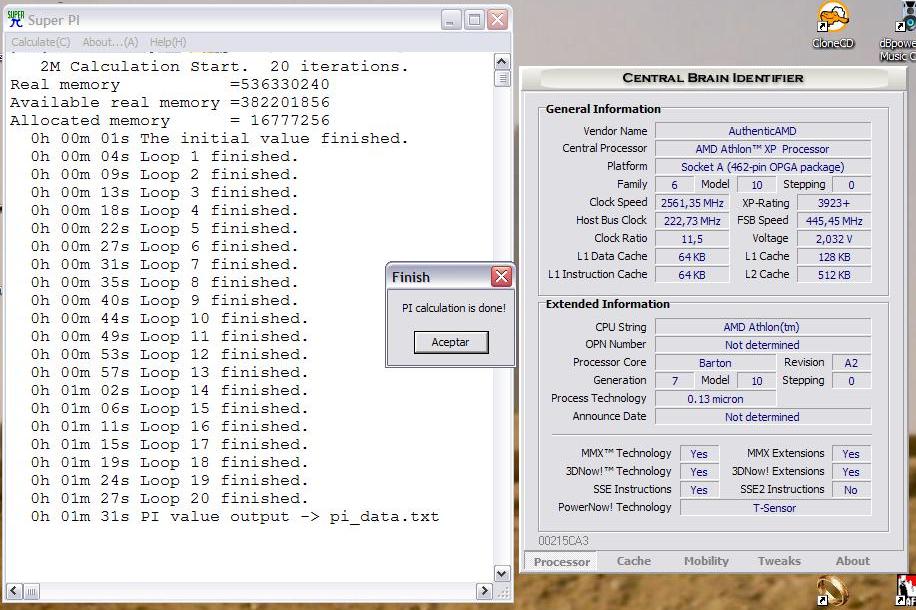
Task: Open the Tweaks tab
Action: [779, 561]
